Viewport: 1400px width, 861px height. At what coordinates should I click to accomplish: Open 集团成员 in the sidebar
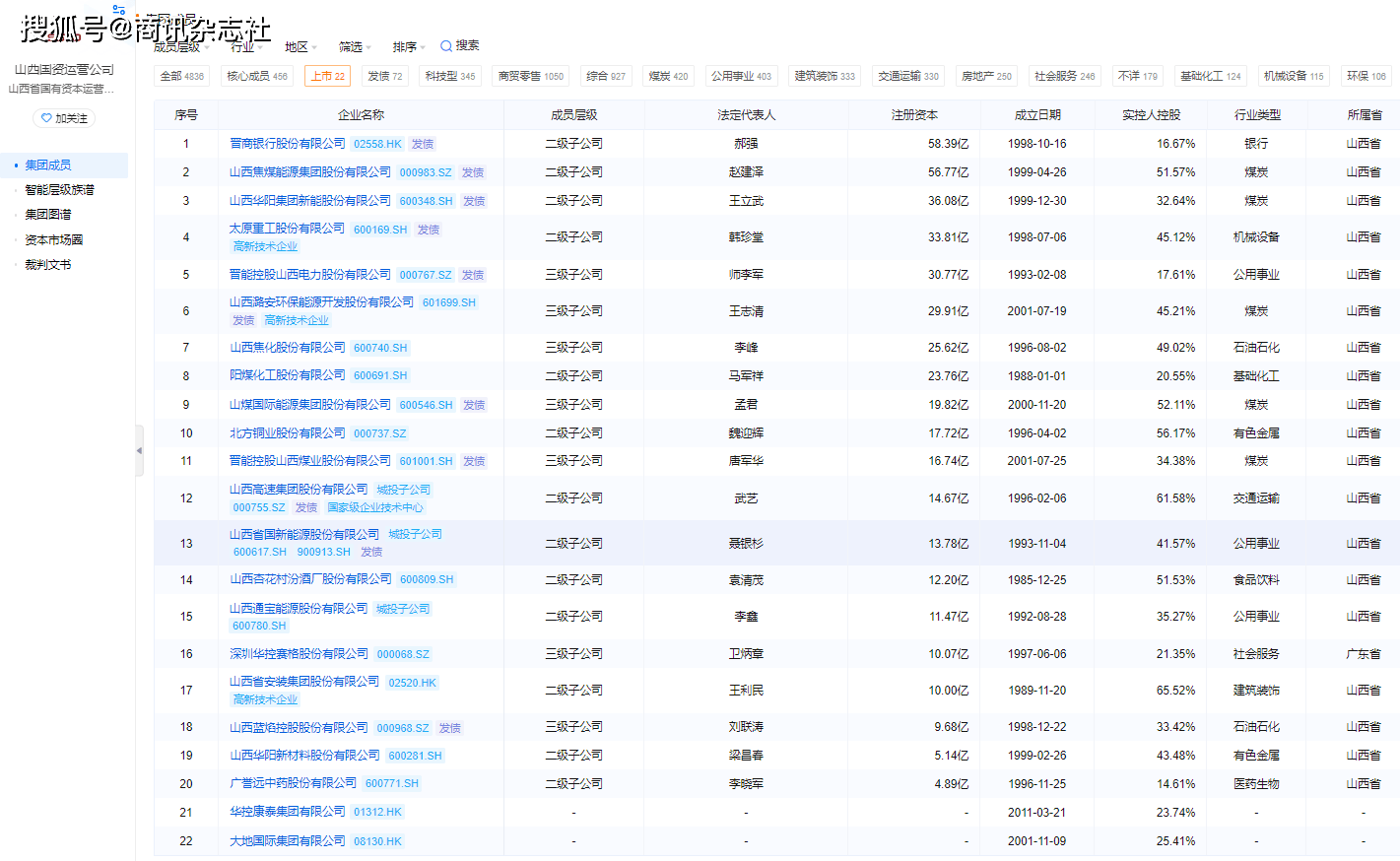coord(48,165)
